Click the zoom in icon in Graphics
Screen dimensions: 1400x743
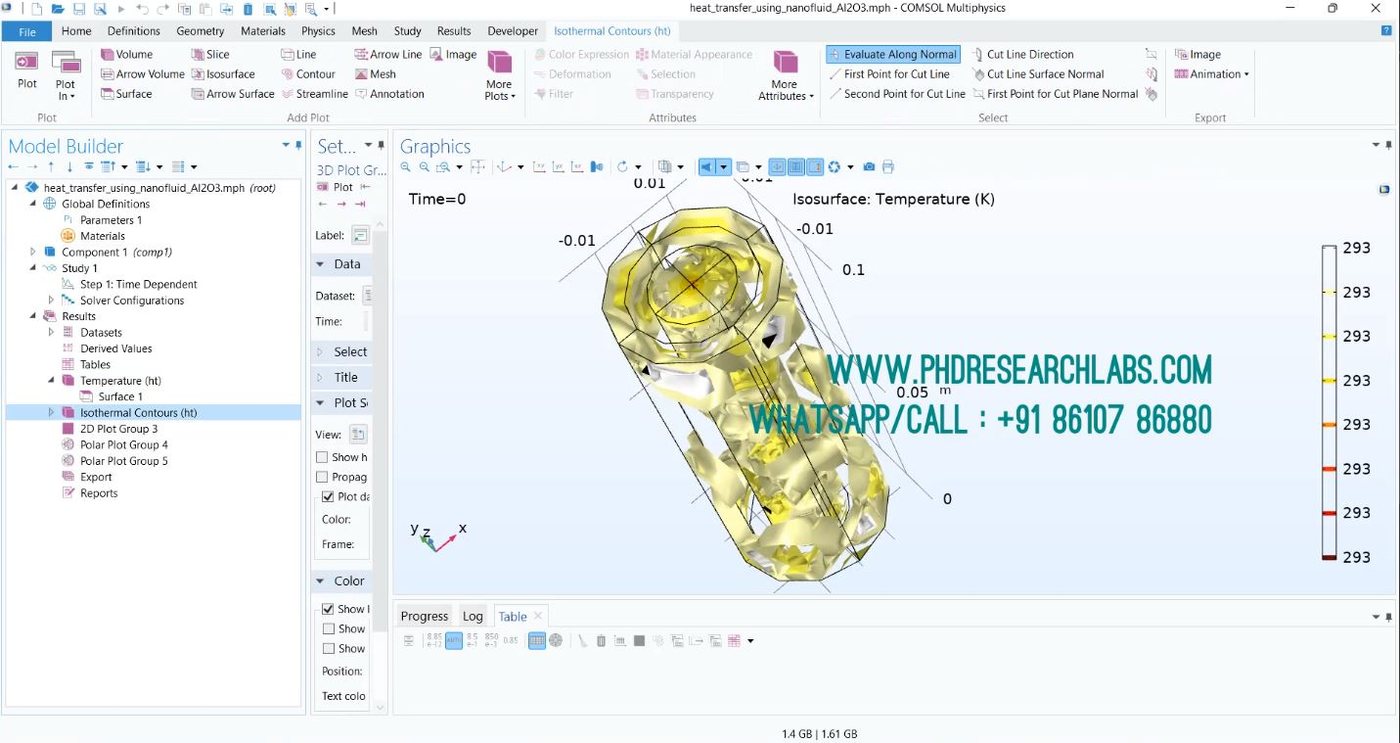pyautogui.click(x=406, y=167)
